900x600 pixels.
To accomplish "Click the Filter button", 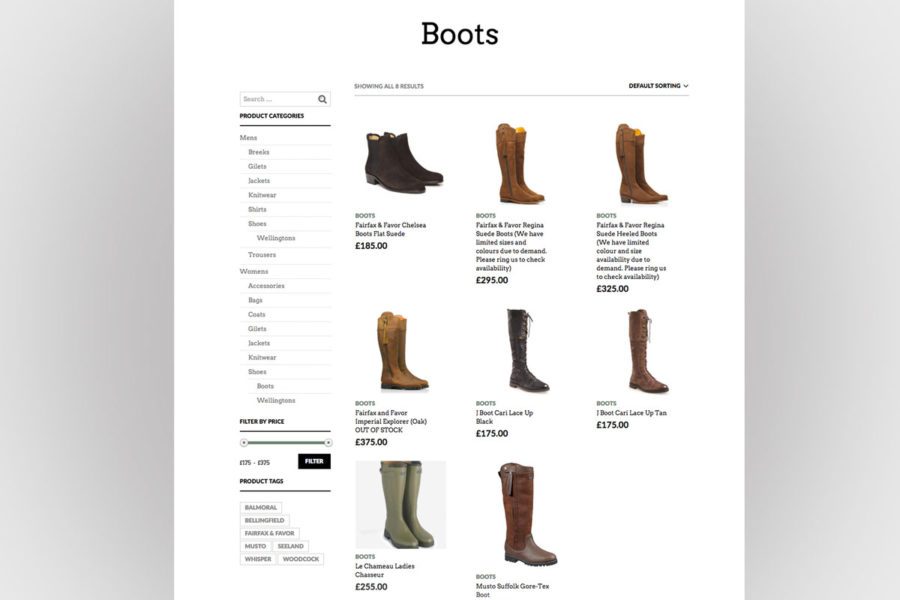I will point(314,461).
